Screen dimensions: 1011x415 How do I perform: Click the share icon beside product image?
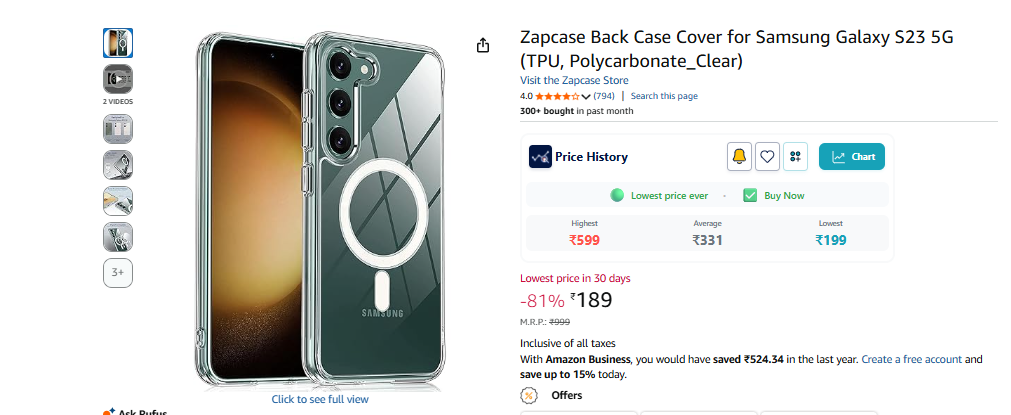(483, 46)
